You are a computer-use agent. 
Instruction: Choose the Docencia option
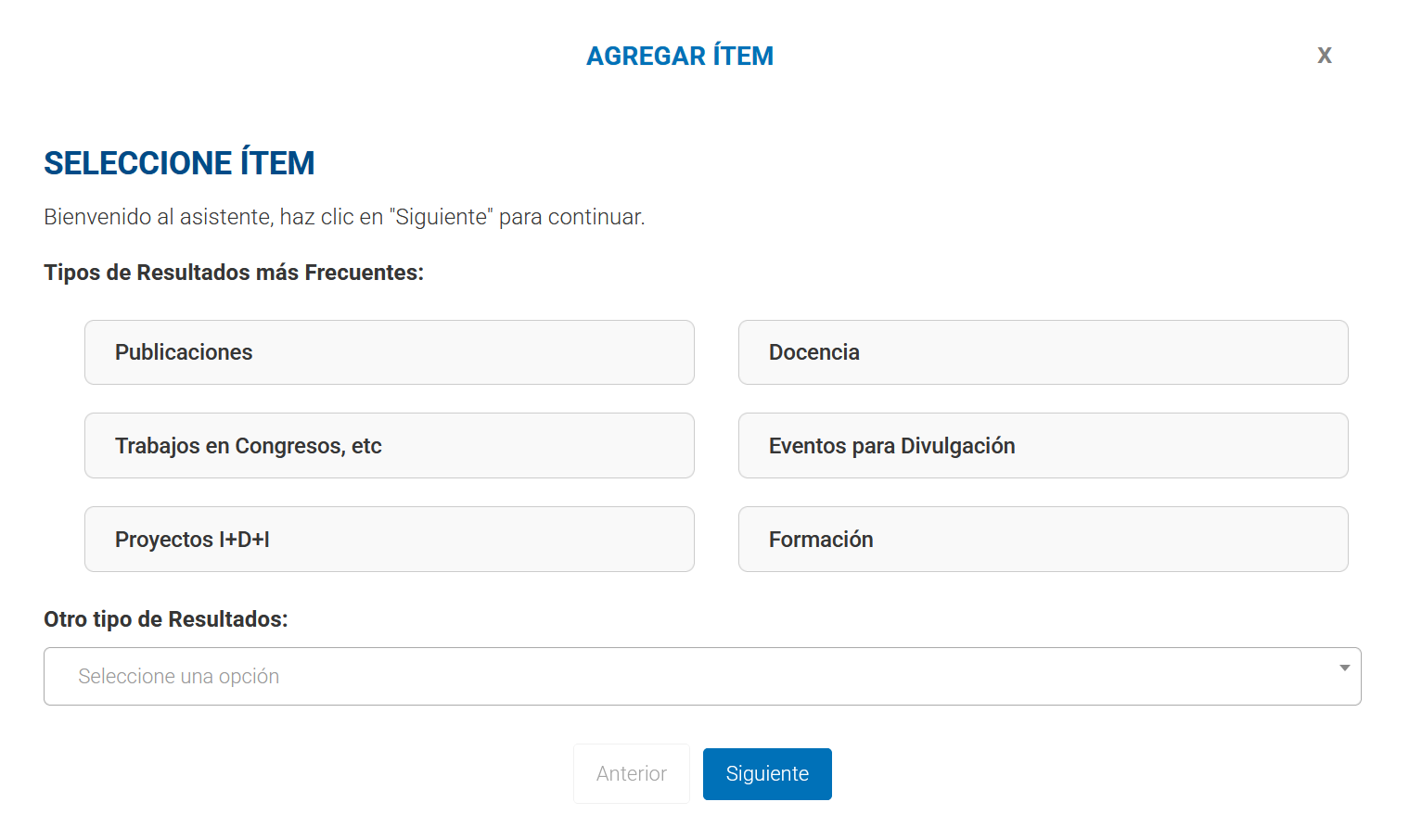(1043, 352)
